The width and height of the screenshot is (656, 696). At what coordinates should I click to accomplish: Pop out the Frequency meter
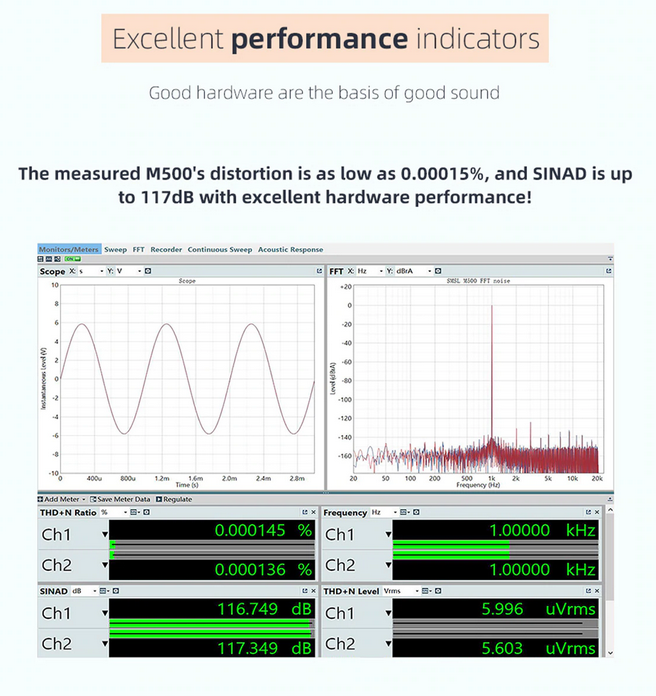589,512
